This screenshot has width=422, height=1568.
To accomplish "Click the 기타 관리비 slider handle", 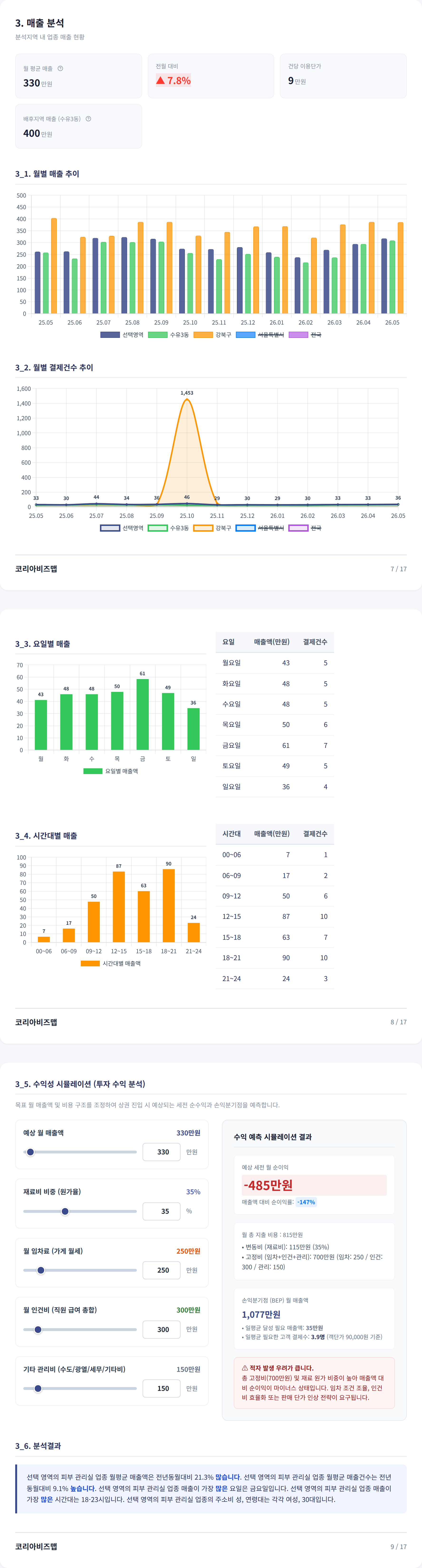I will [38, 1389].
